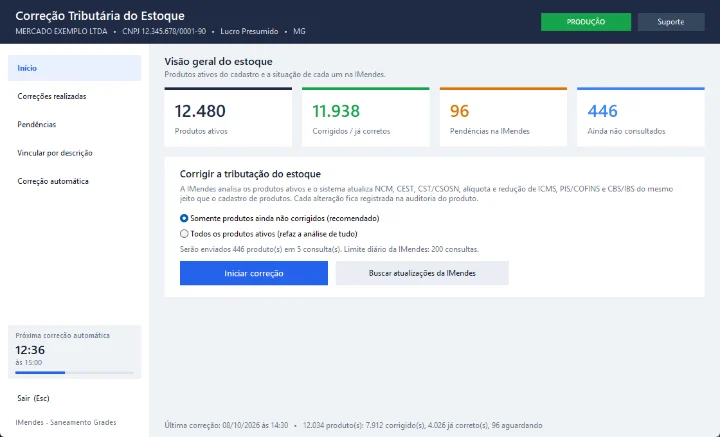Open the 11.938 Corrigidos / já corretos card
This screenshot has height=437, width=720.
[366, 117]
